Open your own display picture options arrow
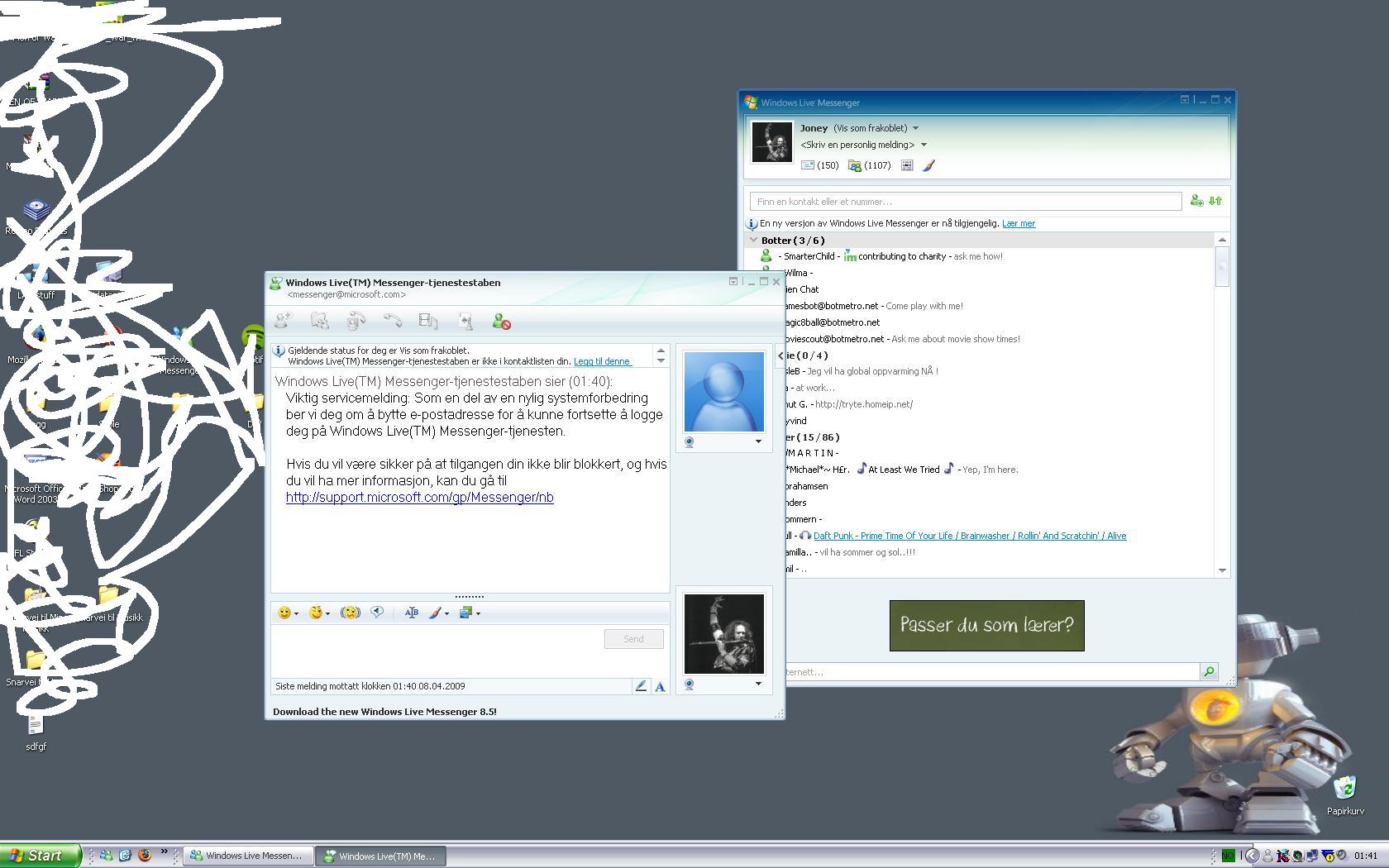Image resolution: width=1389 pixels, height=868 pixels. [758, 684]
